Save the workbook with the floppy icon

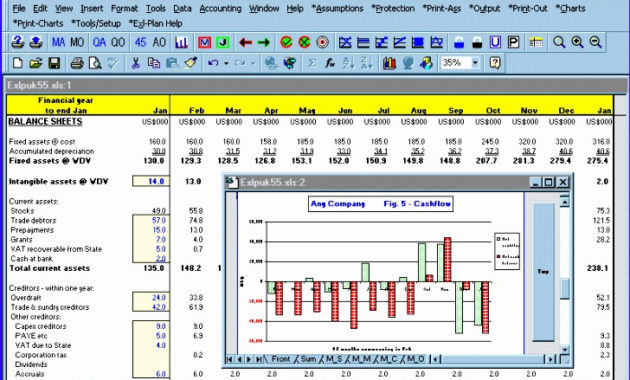pos(54,63)
